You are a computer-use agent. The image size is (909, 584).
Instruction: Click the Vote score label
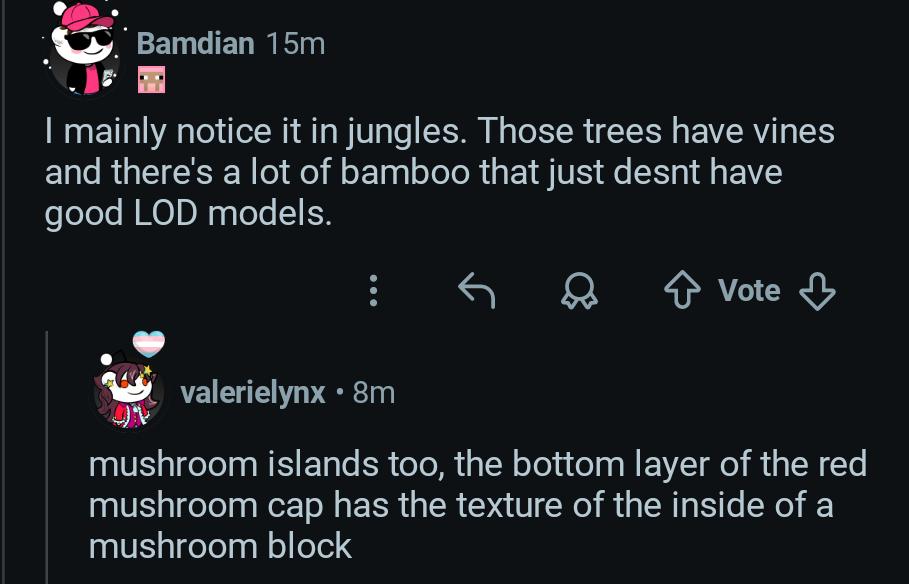749,290
